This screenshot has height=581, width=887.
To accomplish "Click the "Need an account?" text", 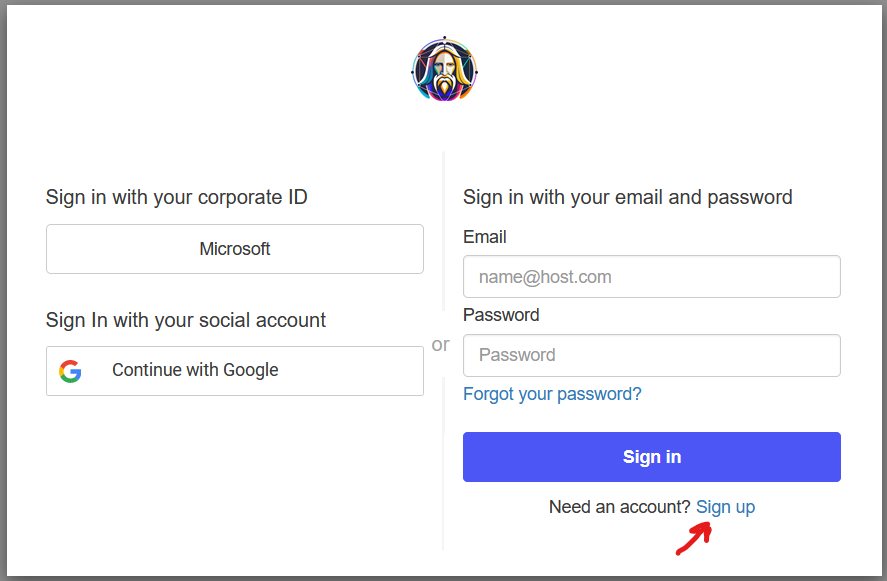I will pos(619,507).
